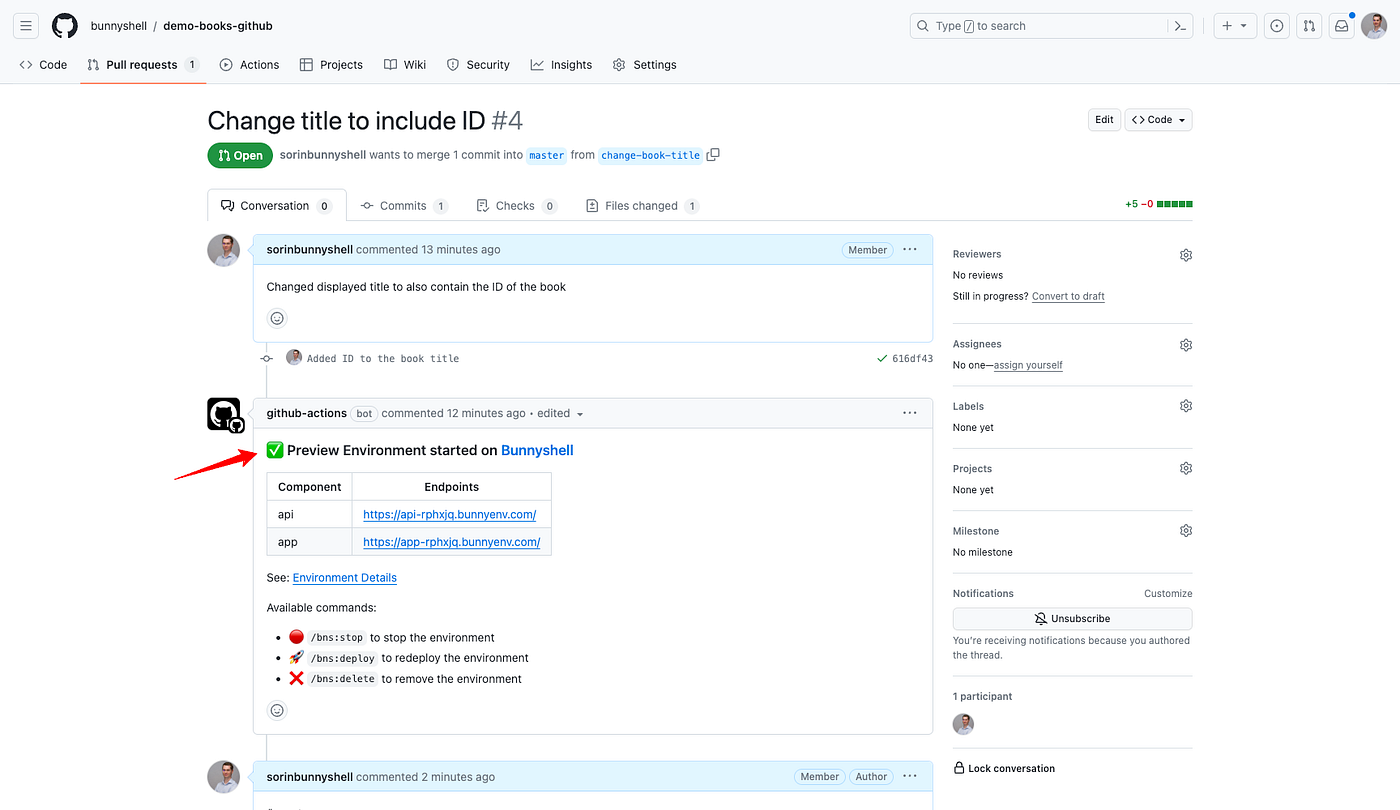Open the change-book-title branch link
1400x810 pixels.
(650, 155)
